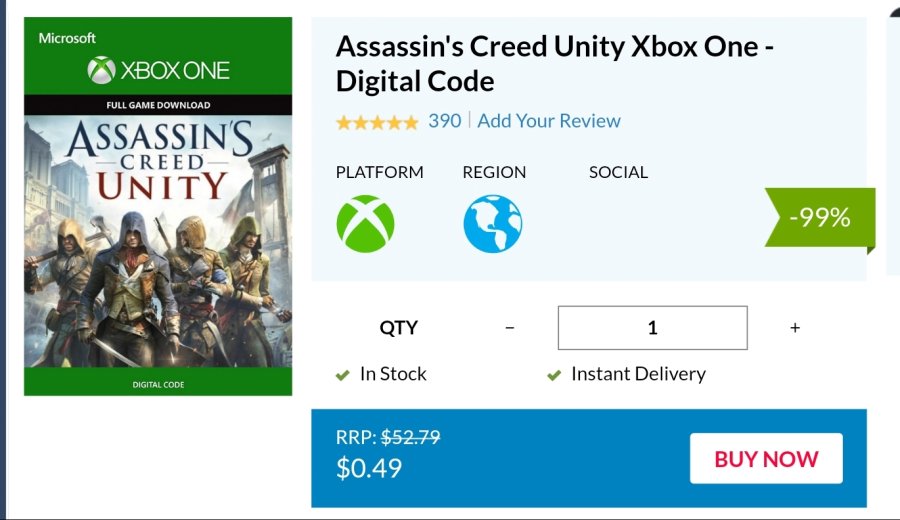This screenshot has height=520, width=900.
Task: Click the Xbox One logo on cover
Action: 158,70
